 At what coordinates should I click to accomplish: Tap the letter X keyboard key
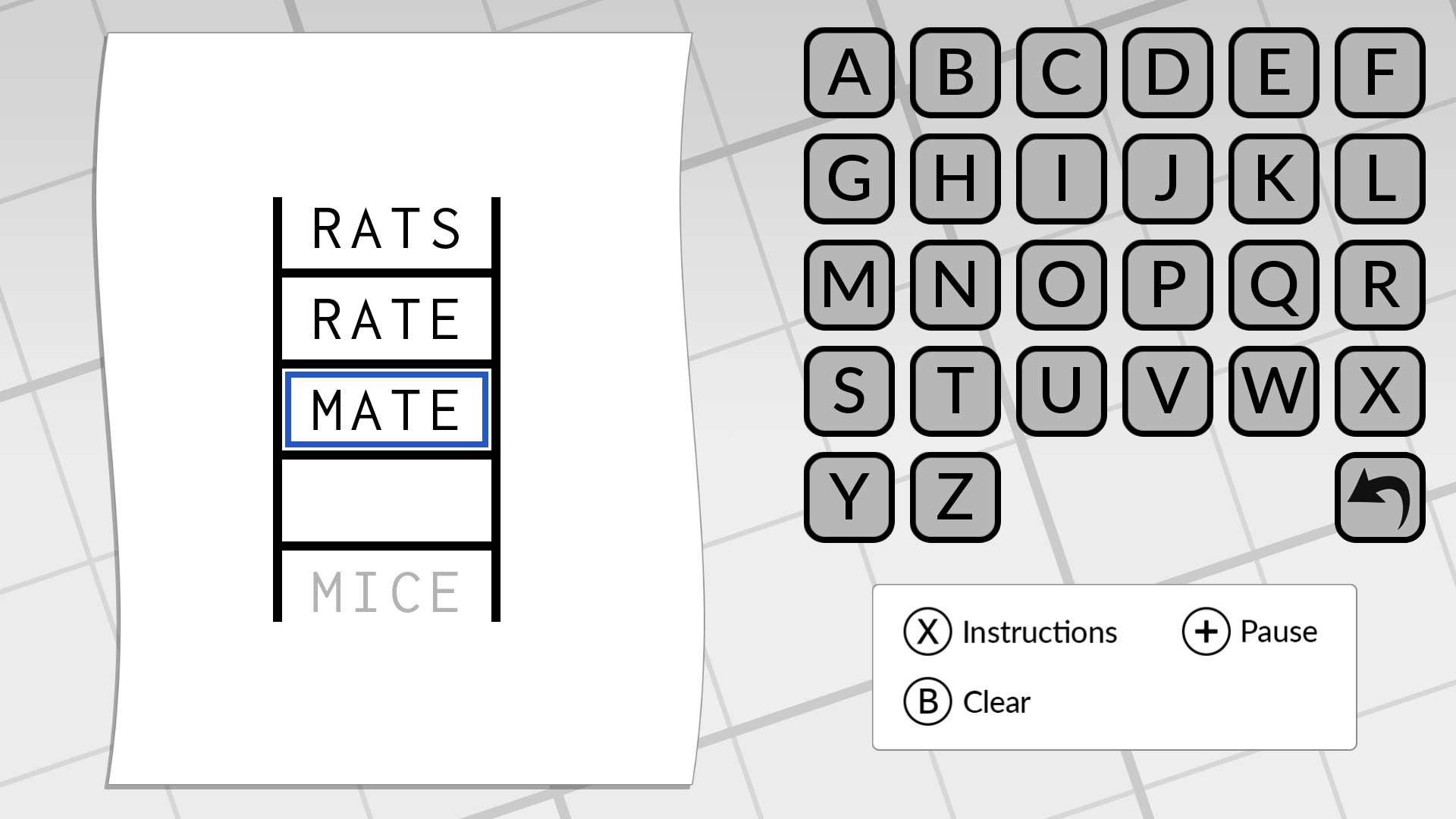point(1379,391)
